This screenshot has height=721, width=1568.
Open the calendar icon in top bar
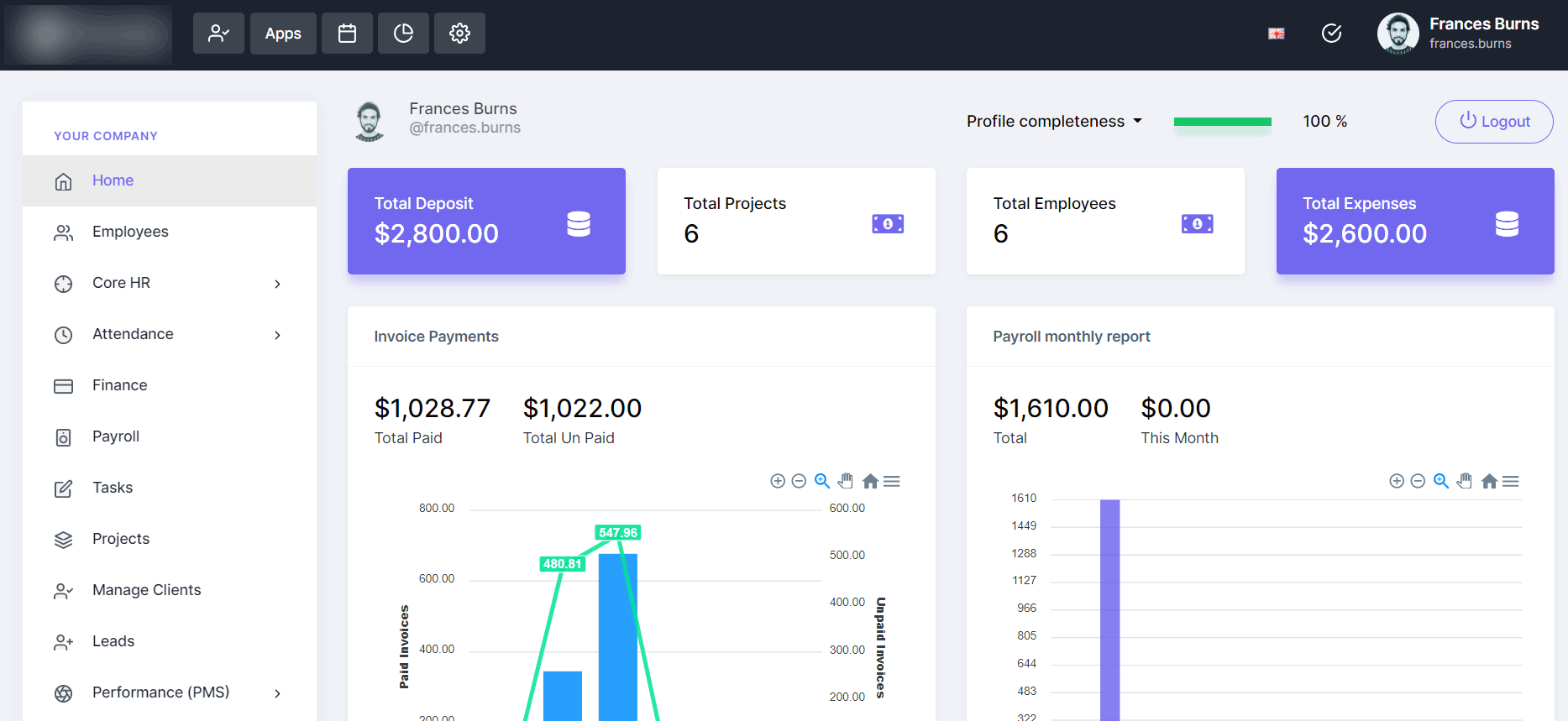pos(347,34)
